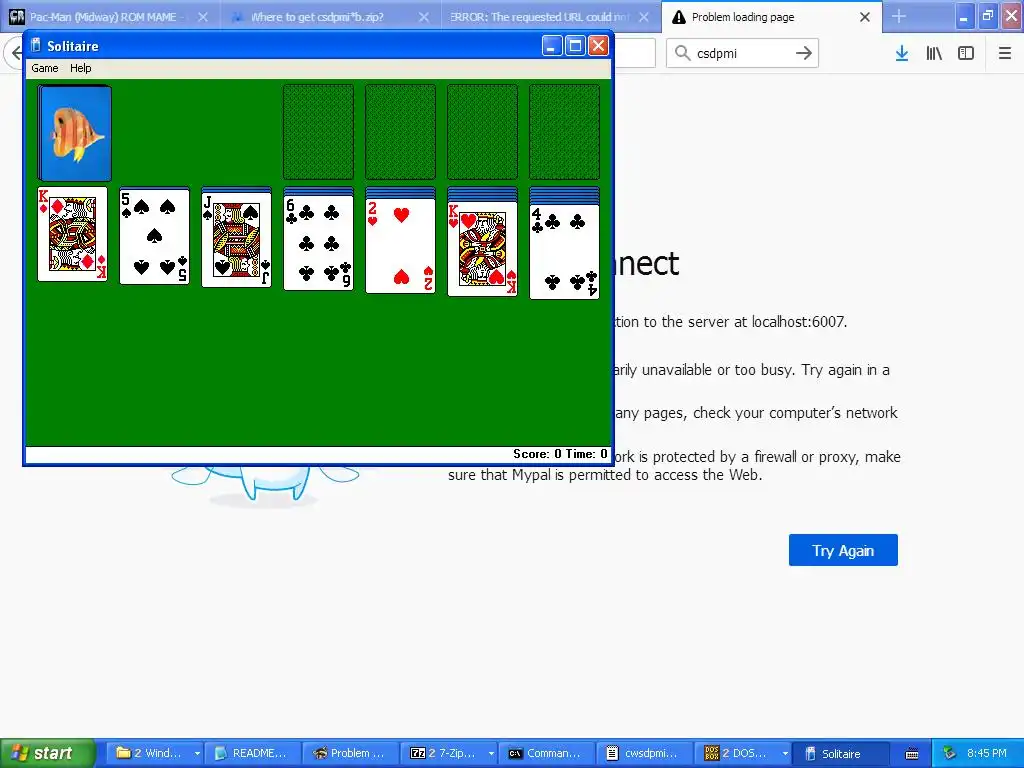The width and height of the screenshot is (1024, 768).
Task: Close the Pac-Man ROM MAME tab
Action: point(203,17)
